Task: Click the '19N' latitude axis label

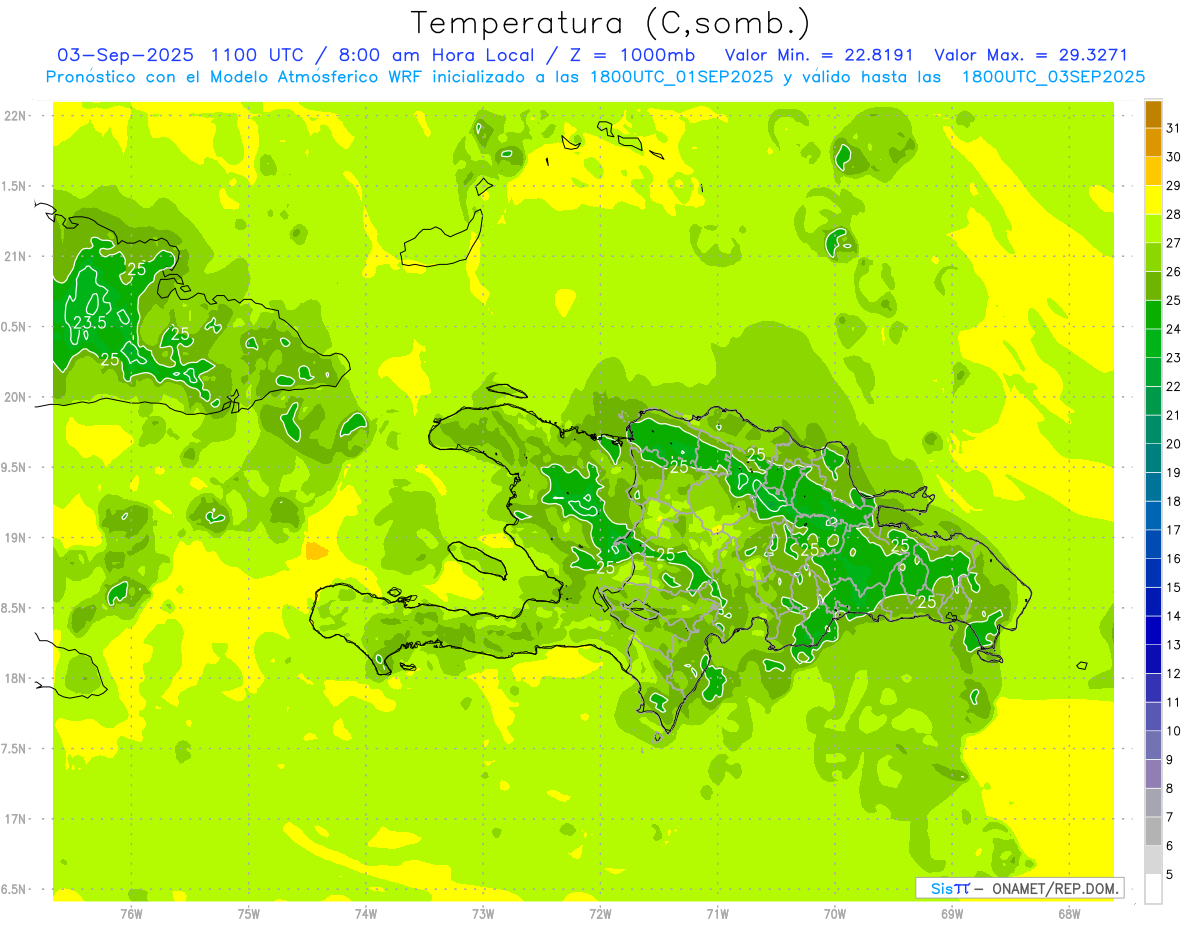Action: pyautogui.click(x=14, y=538)
